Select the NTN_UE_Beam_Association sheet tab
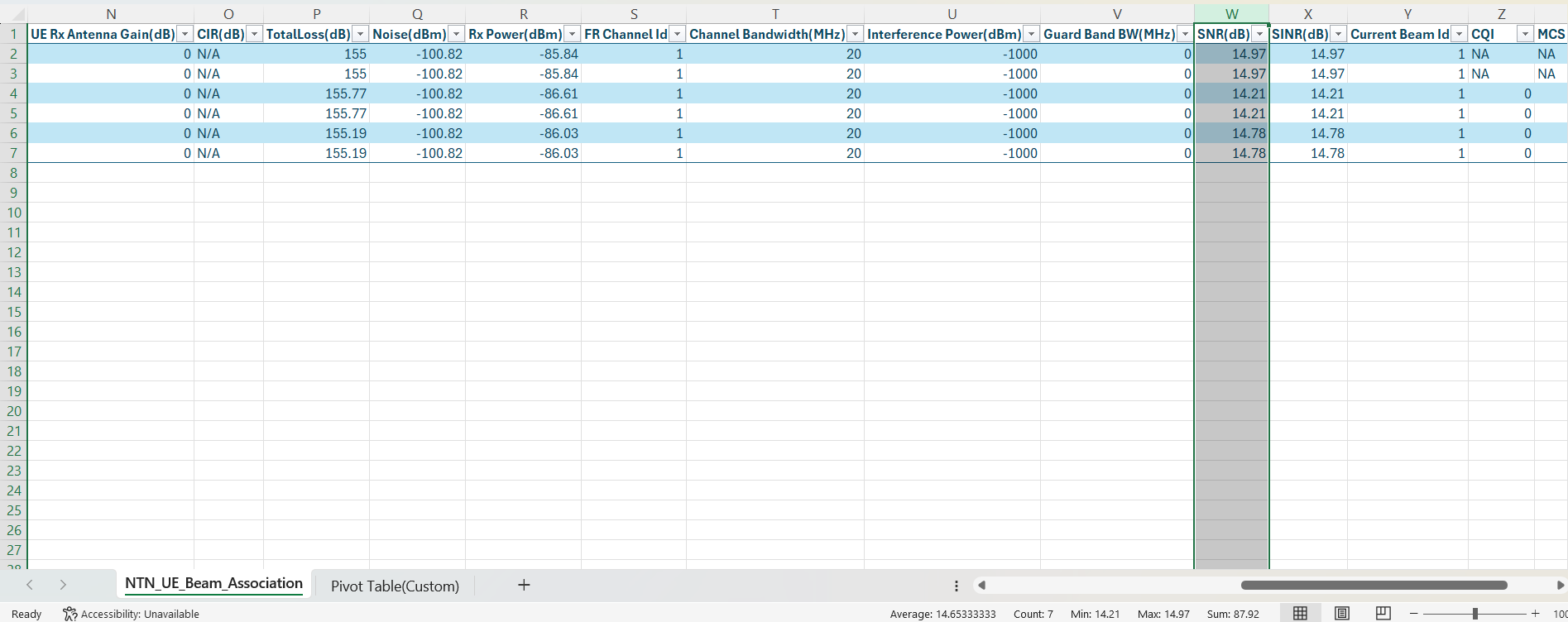Viewport: 1568px width, 622px height. [213, 584]
